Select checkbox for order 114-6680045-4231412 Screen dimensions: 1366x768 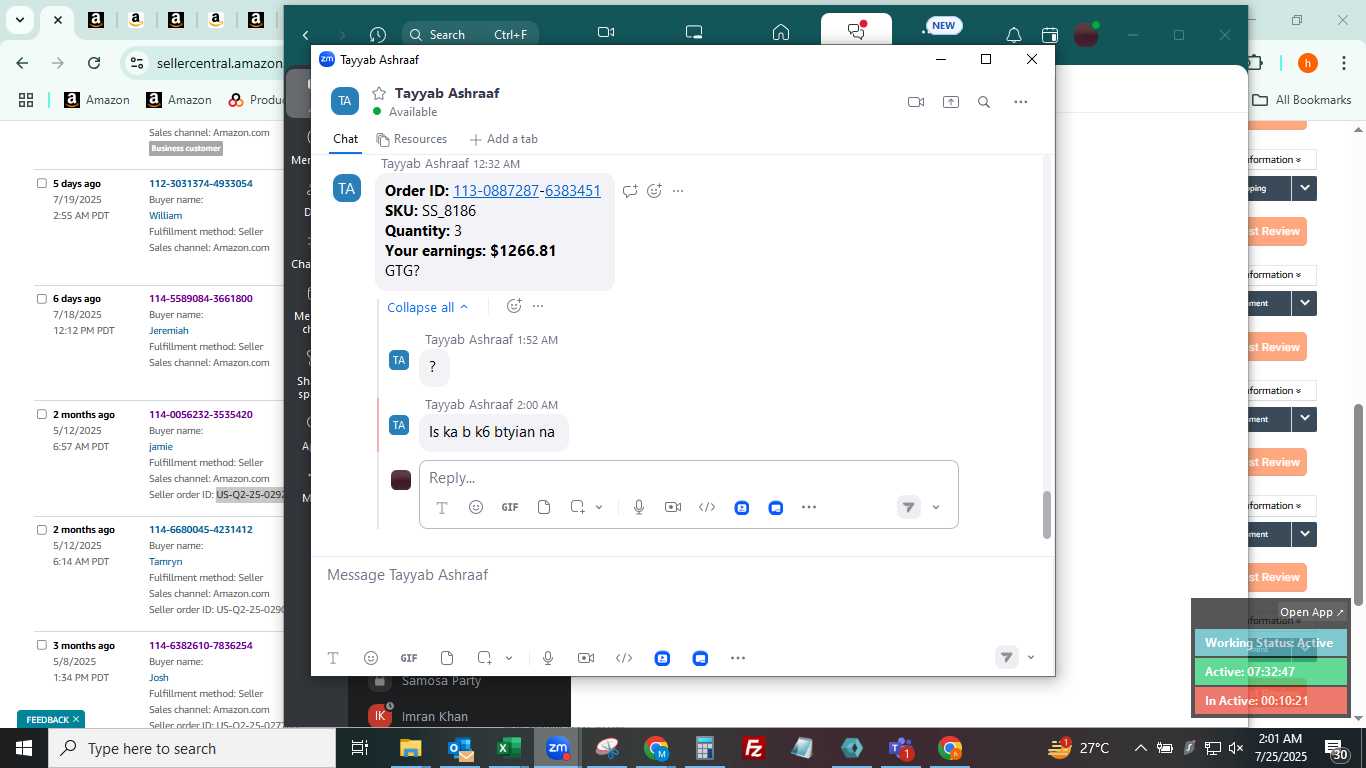coord(42,529)
